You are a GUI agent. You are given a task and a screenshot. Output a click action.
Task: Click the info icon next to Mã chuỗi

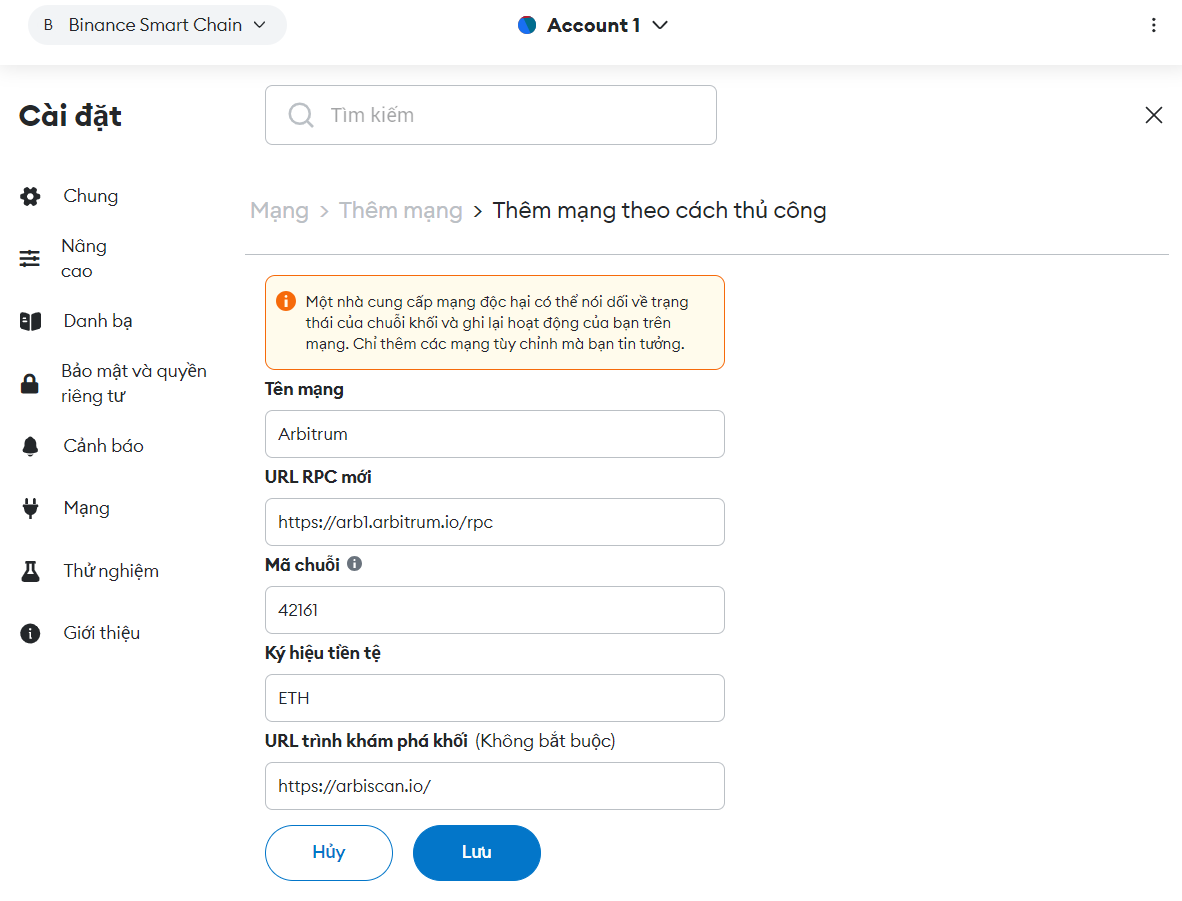pos(355,564)
